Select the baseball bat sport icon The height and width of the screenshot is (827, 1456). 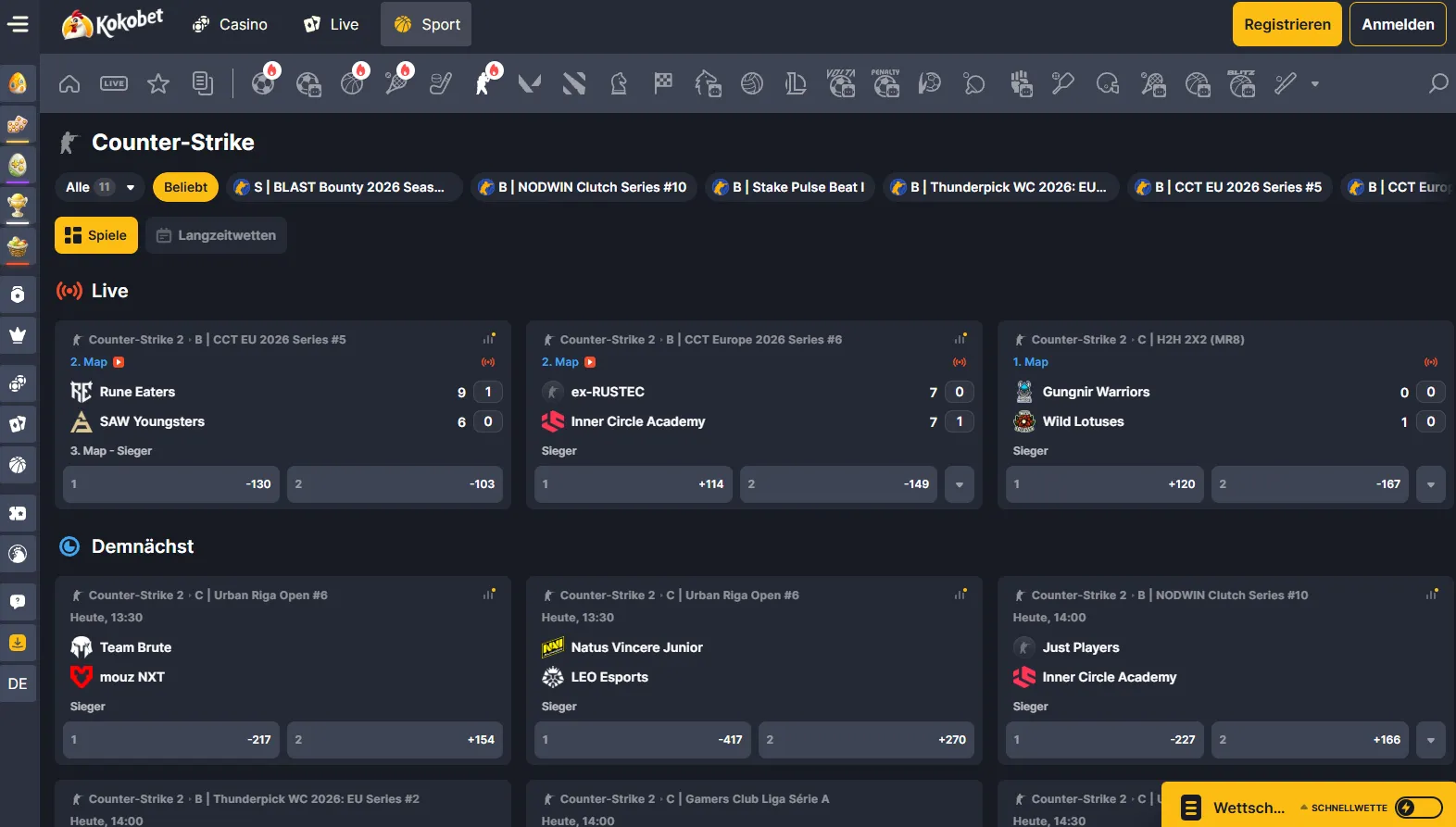pos(1286,83)
